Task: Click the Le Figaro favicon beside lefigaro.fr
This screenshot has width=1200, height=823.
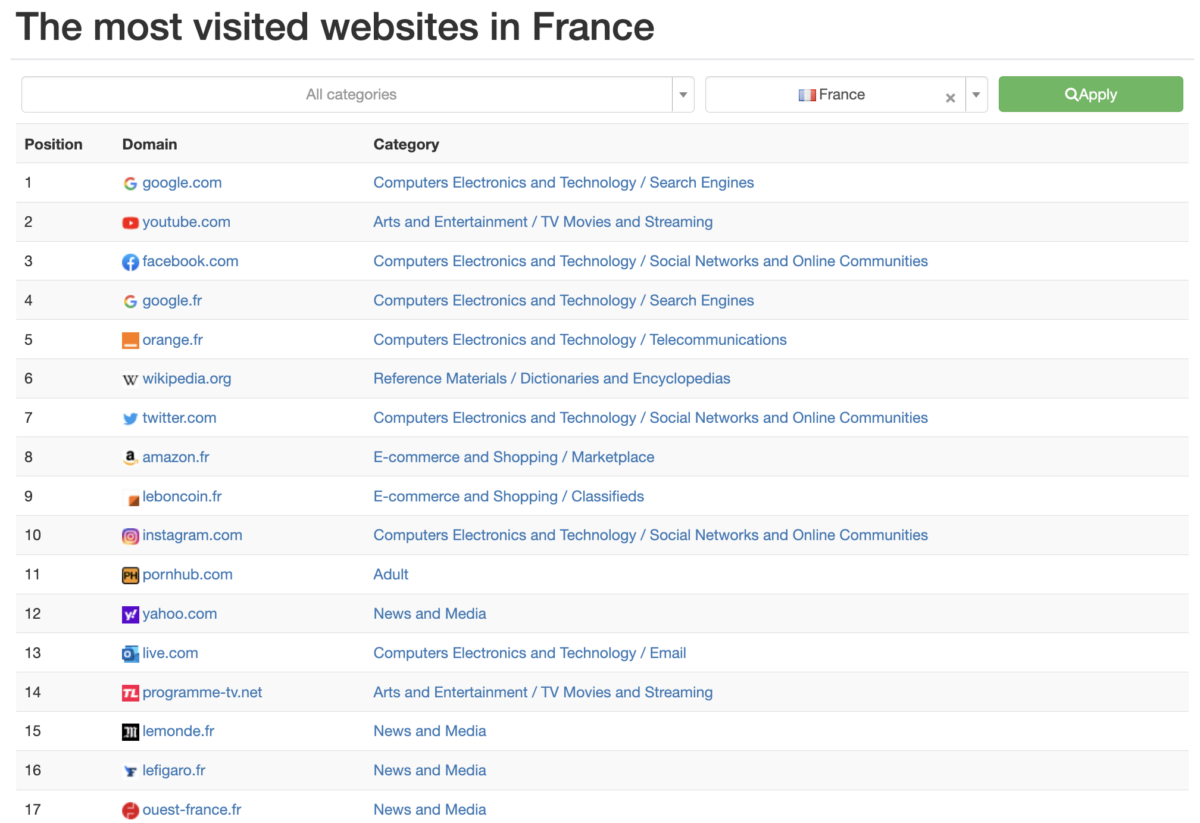Action: pos(130,771)
